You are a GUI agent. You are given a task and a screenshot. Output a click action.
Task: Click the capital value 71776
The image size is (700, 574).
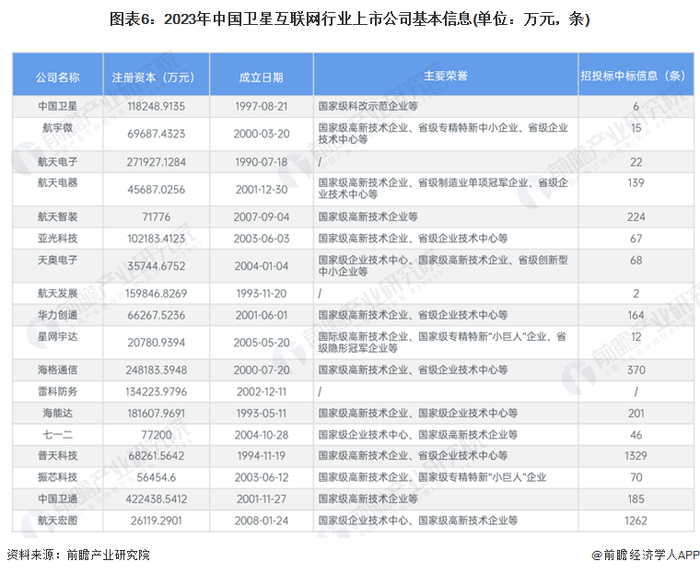pyautogui.click(x=156, y=217)
